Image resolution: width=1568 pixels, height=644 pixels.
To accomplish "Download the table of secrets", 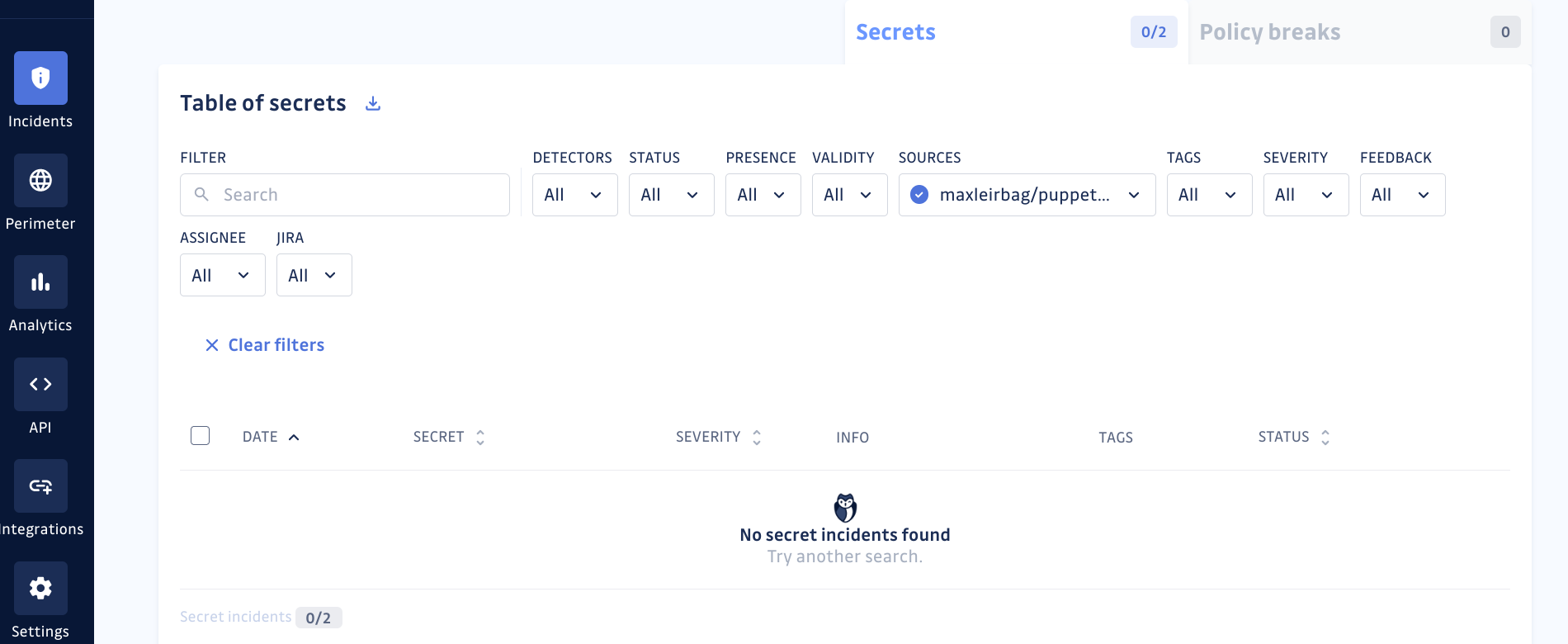I will (x=373, y=103).
